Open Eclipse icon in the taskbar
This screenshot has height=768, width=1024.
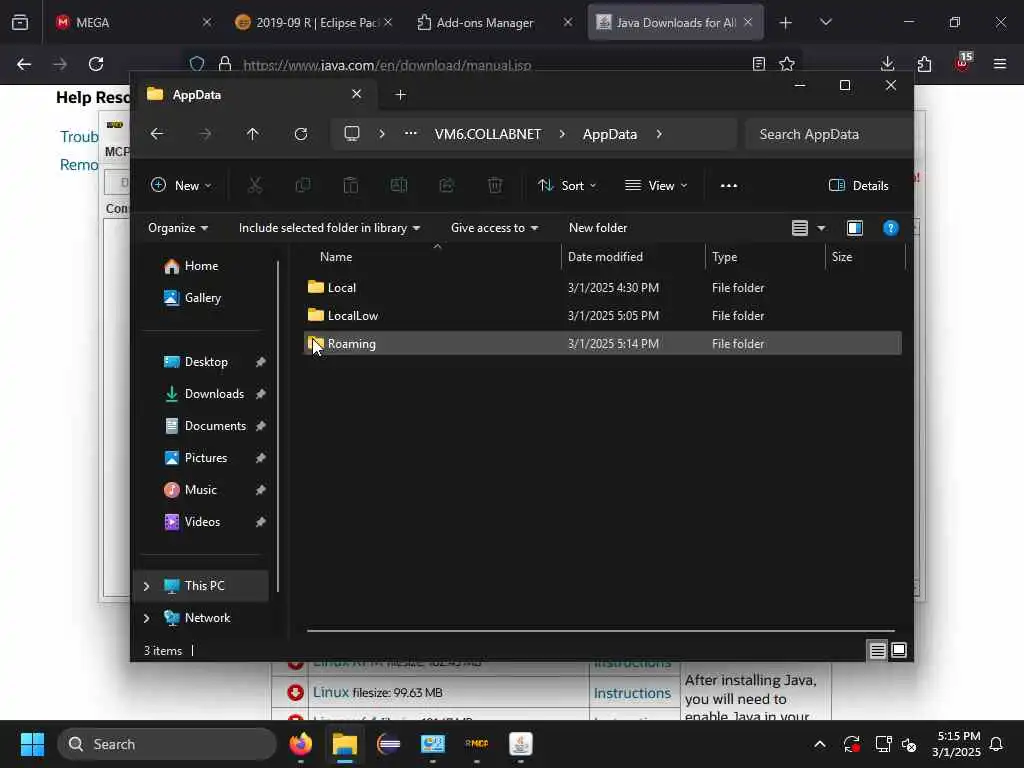(389, 744)
